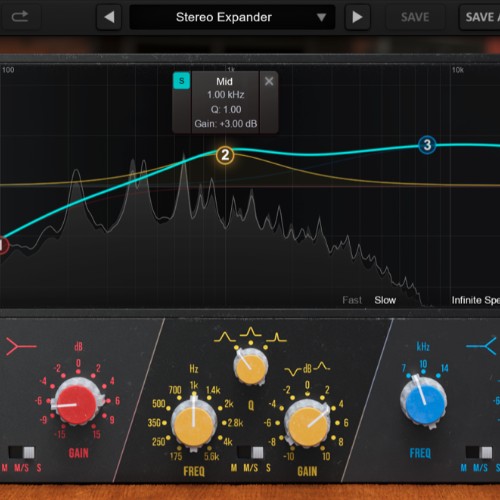Screen dimensions: 500x500
Task: Click the Q: 1.00 value
Action: click(226, 109)
